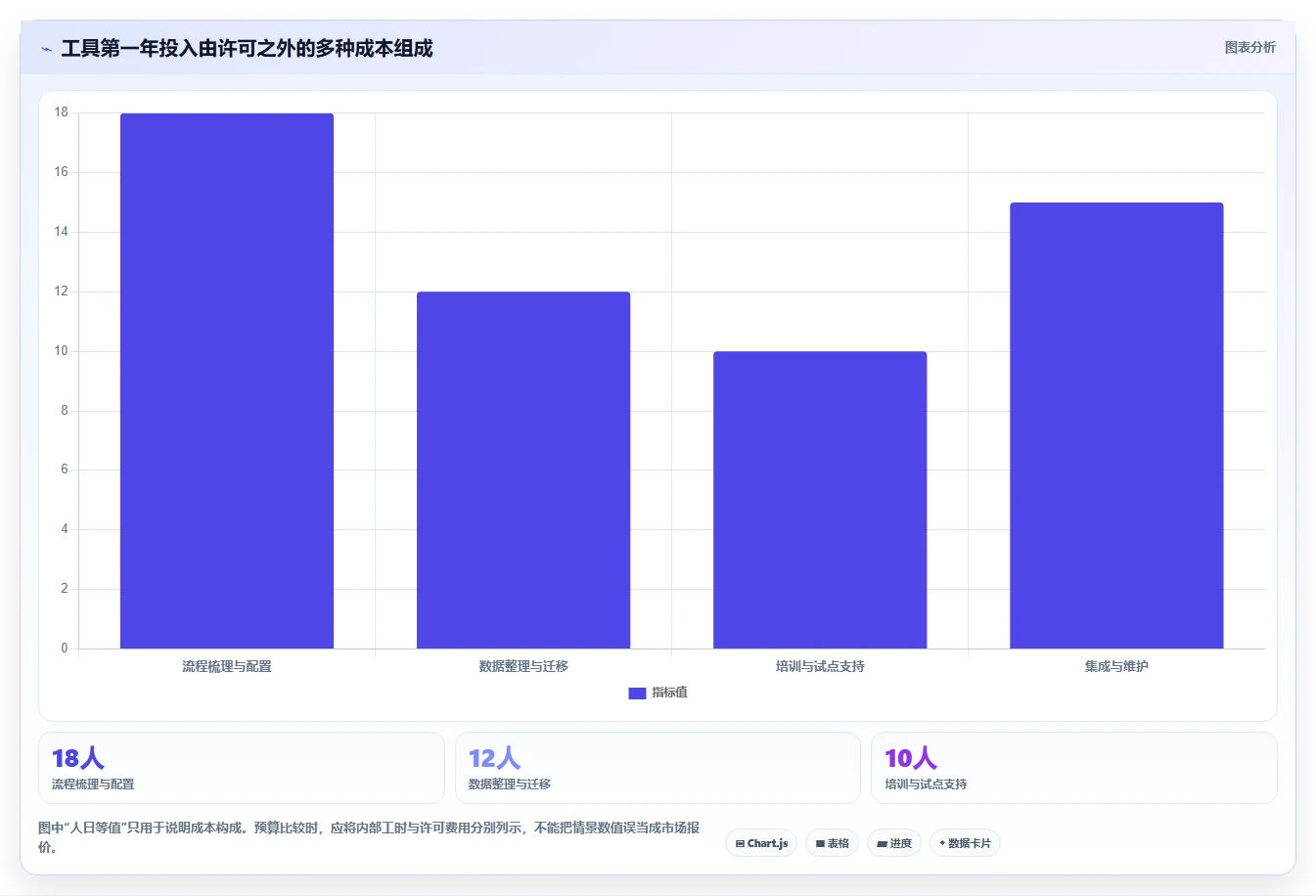Click the y-axis value 6
The image size is (1316, 896).
65,470
